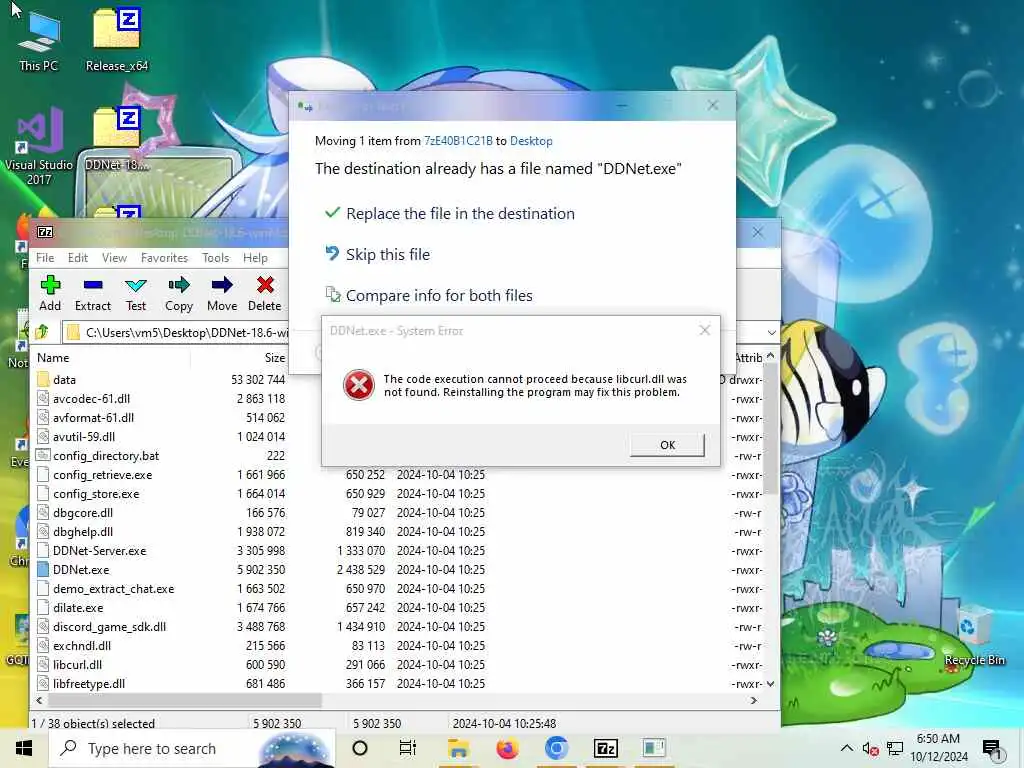Open the notification center icon
The image size is (1024, 768).
click(991, 749)
